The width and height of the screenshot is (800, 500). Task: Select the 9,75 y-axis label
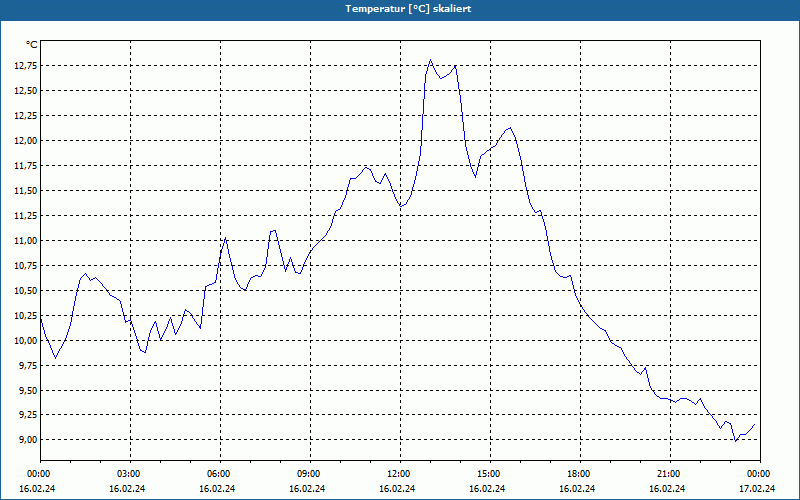(26, 365)
